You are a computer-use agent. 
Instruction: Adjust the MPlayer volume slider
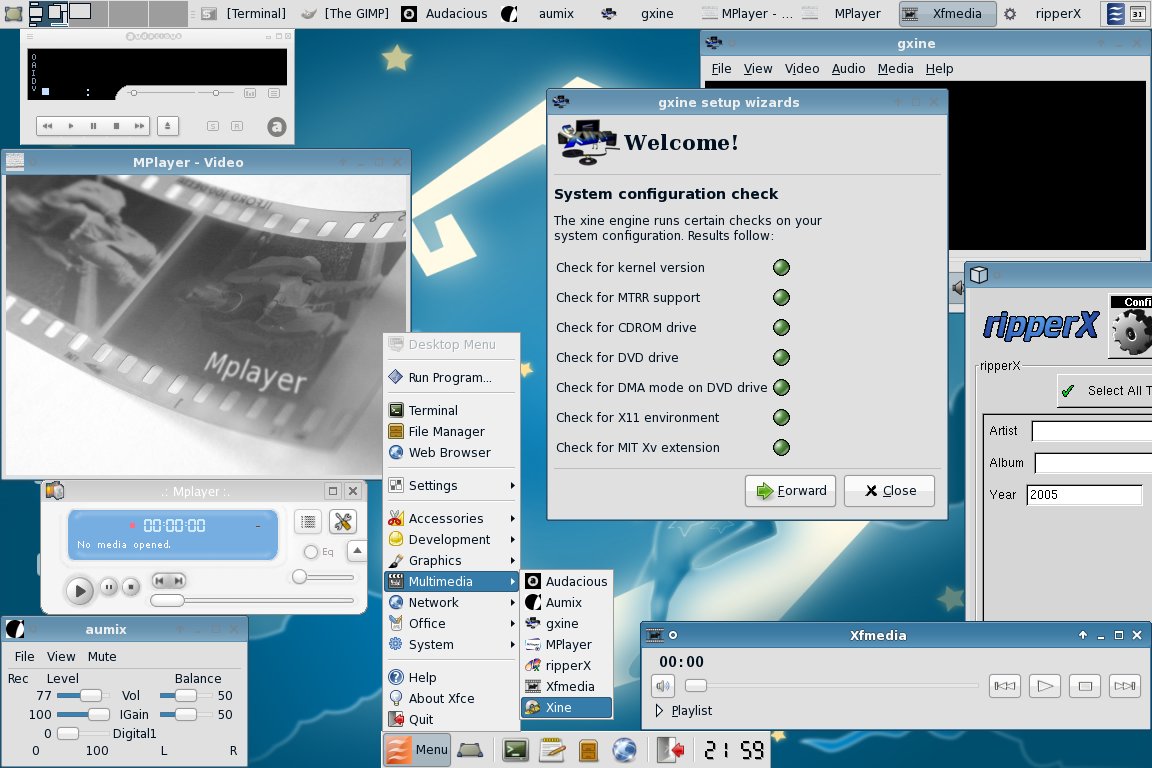323,577
